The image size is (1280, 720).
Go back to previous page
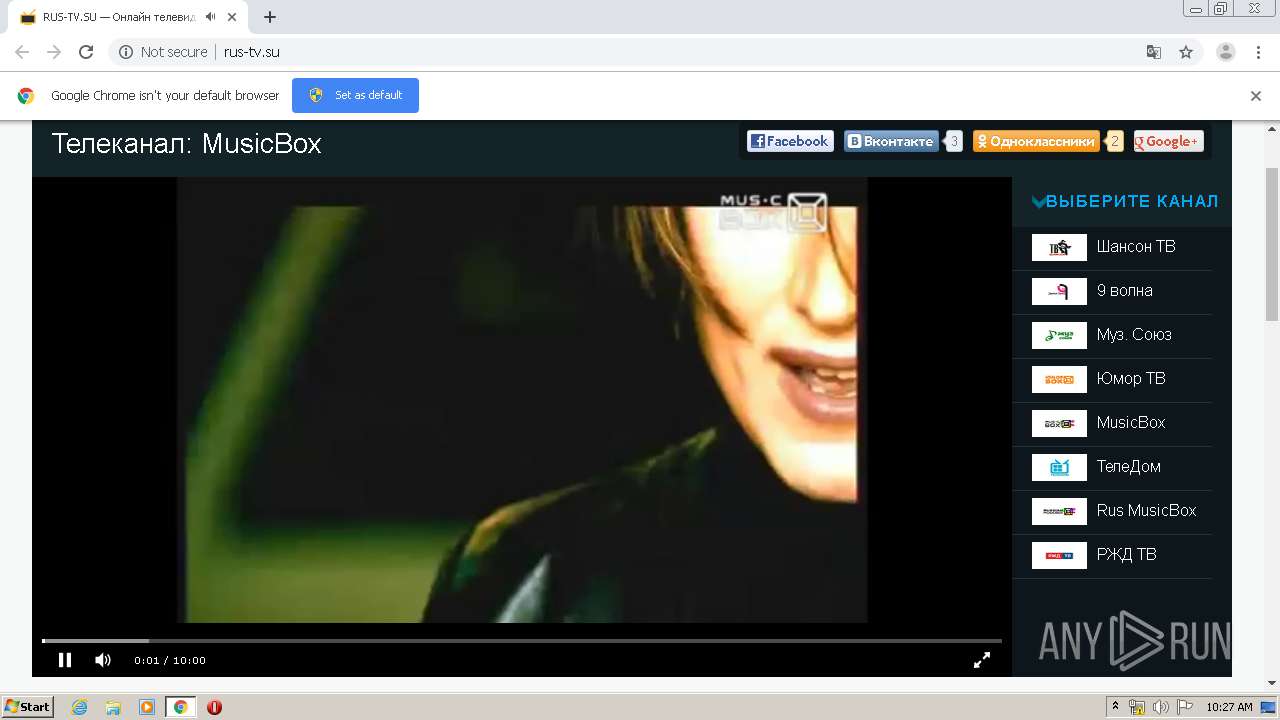[x=22, y=52]
